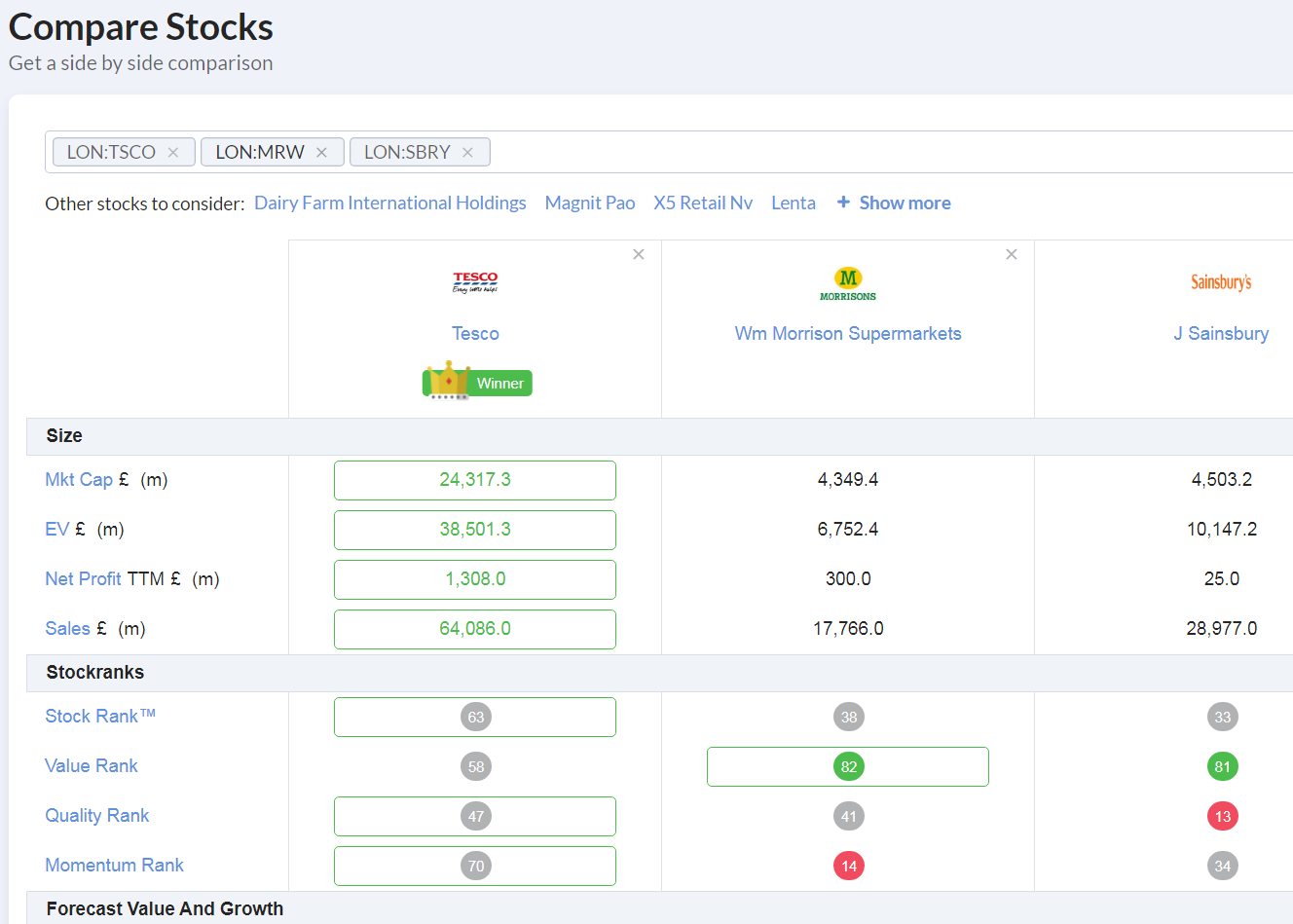
Task: Open J Sainsbury stock link
Action: click(x=1221, y=334)
